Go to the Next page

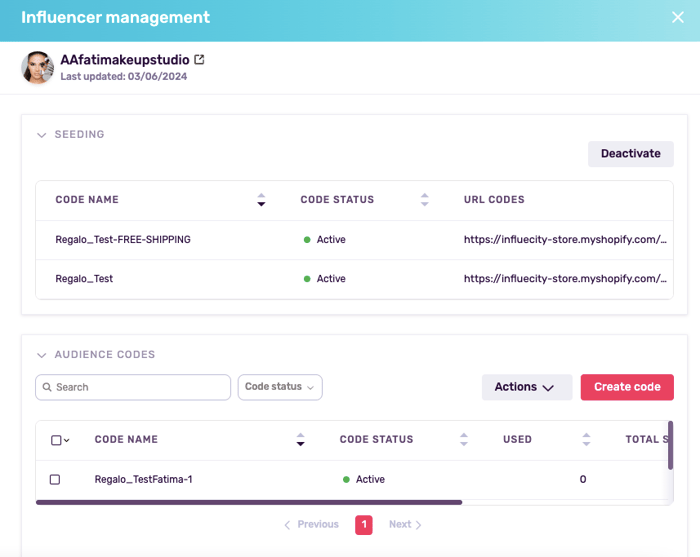pos(405,524)
